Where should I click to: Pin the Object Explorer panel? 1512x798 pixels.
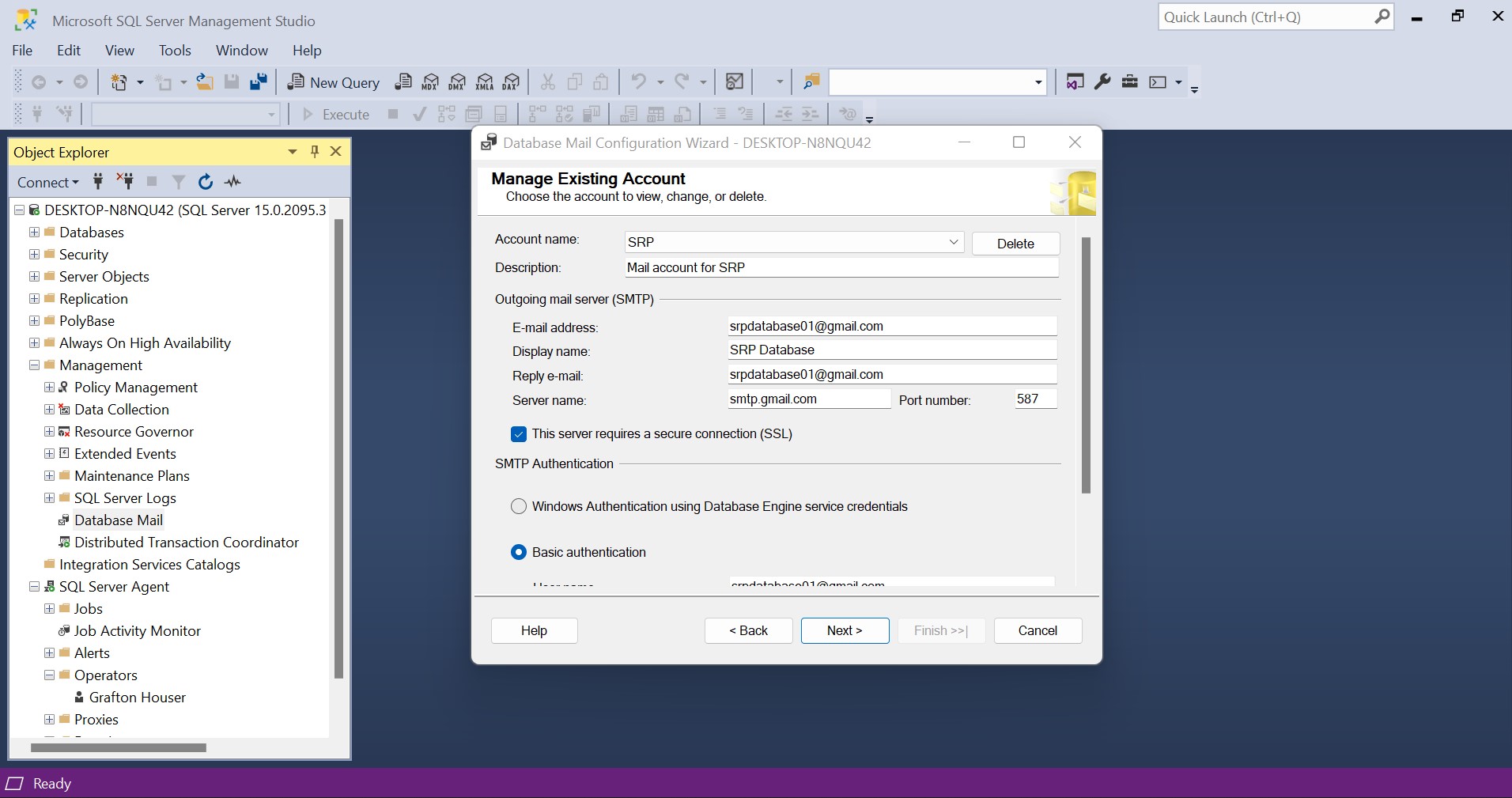(x=315, y=152)
